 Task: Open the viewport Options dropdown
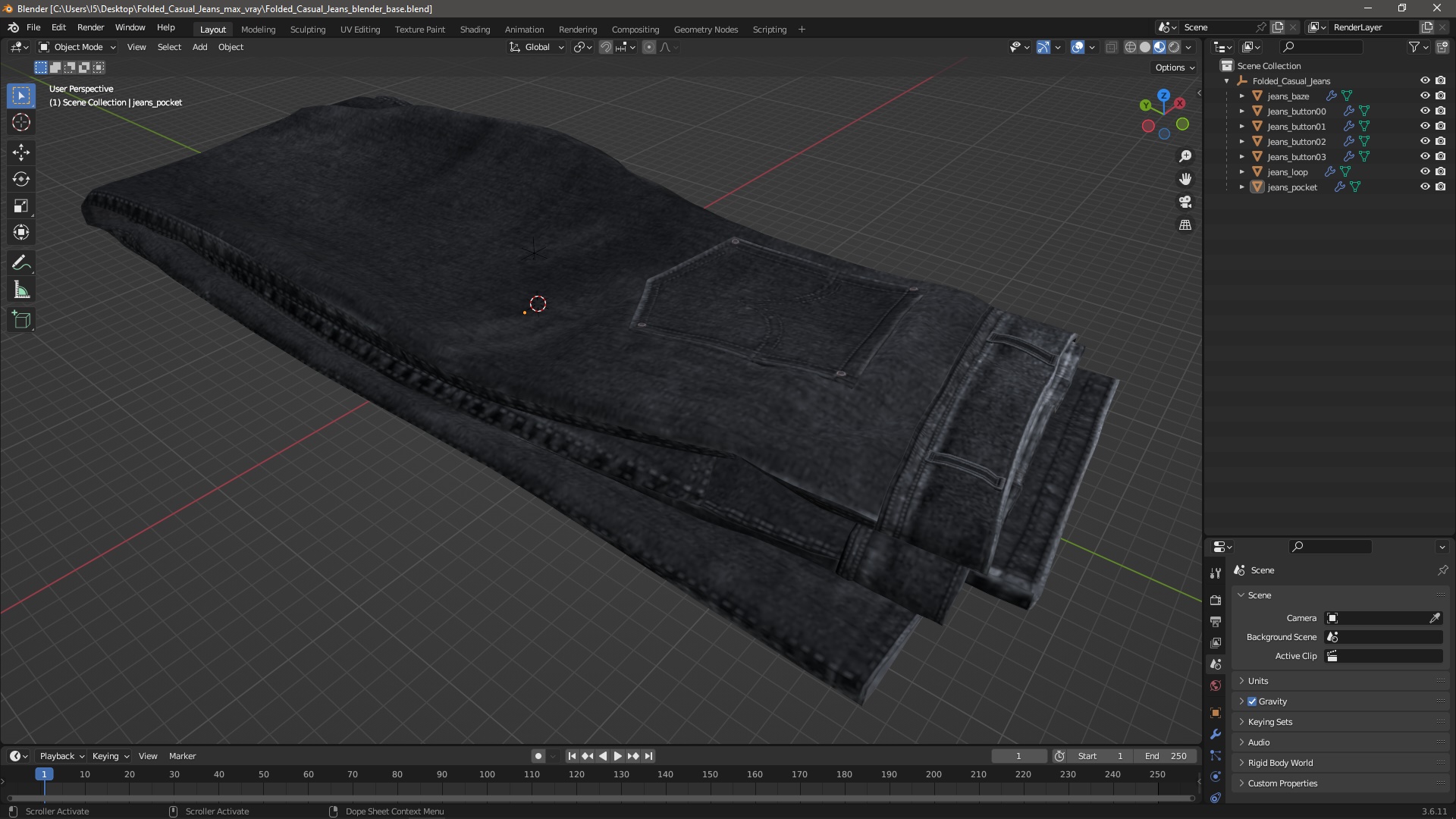pos(1174,67)
